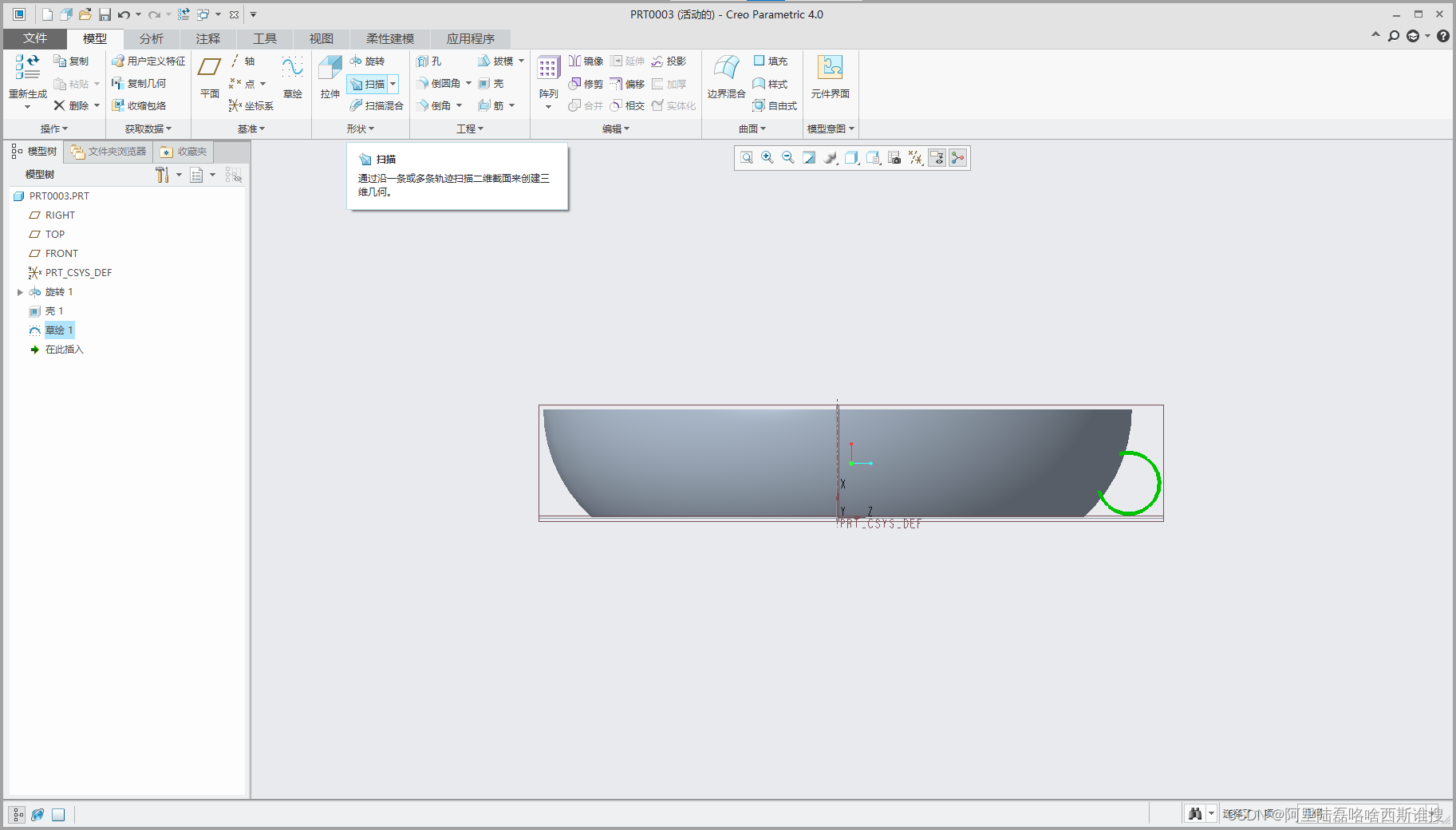Viewport: 1456px width, 830px height.
Task: Click the 填充 (Fill) surface tool
Action: [771, 61]
